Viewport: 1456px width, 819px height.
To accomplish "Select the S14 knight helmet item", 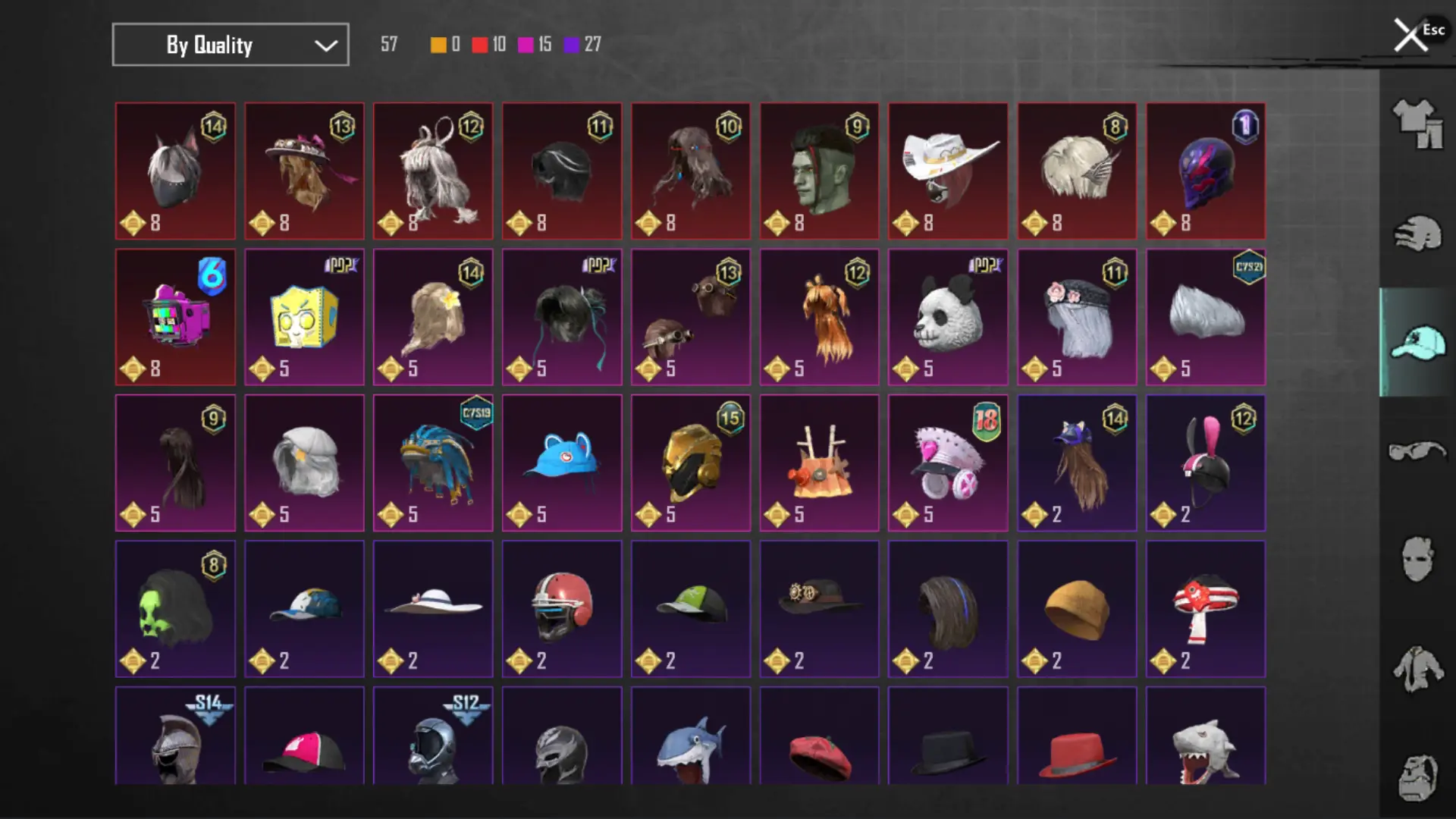I will pos(175,736).
